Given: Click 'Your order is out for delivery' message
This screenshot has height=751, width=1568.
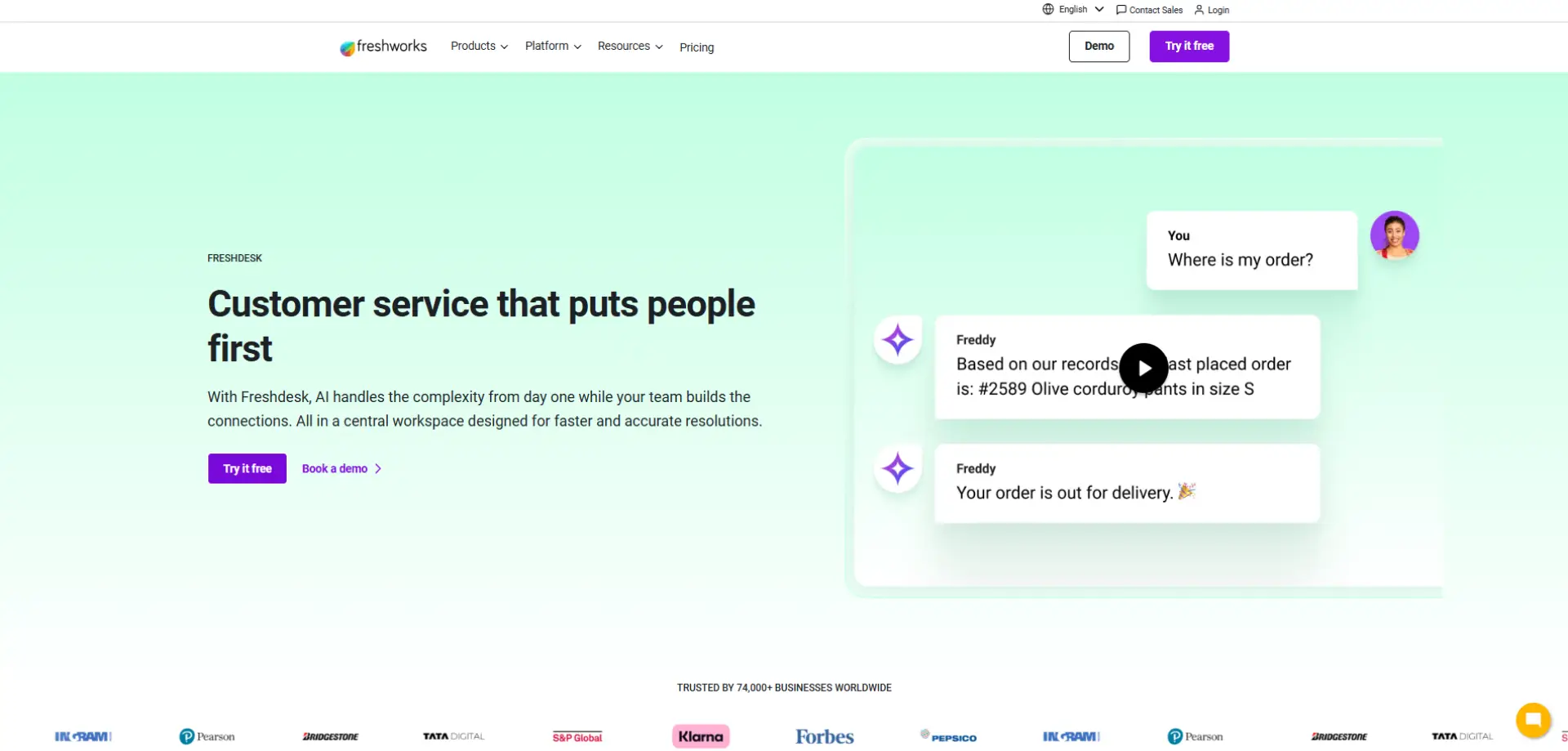Looking at the screenshot, I should (1127, 483).
